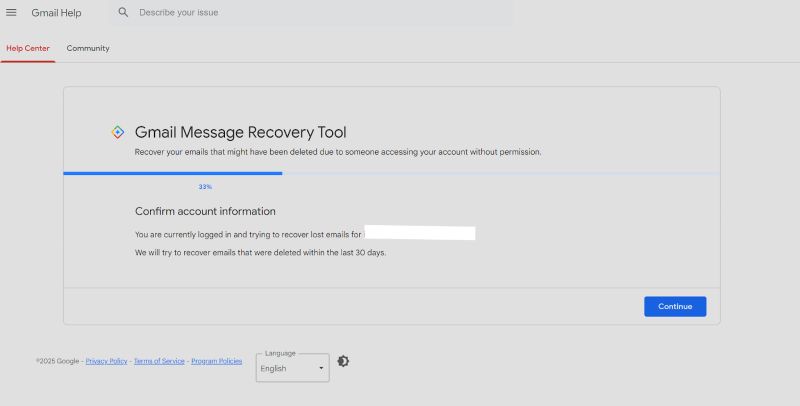Click the deleted within last 30 days text
Viewport: 800px width, 406px height.
point(260,252)
